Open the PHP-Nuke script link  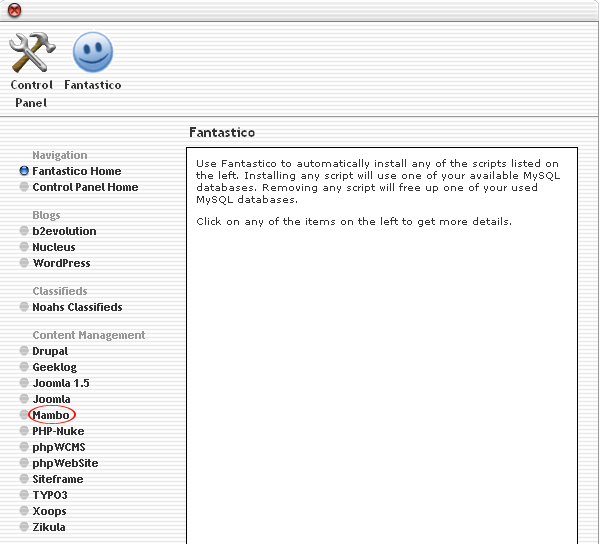[58, 431]
